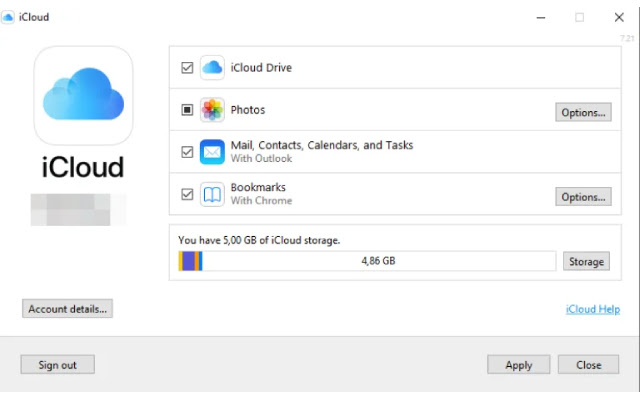
Task: Uncheck the Bookmarks checkbox
Action: [x=187, y=194]
